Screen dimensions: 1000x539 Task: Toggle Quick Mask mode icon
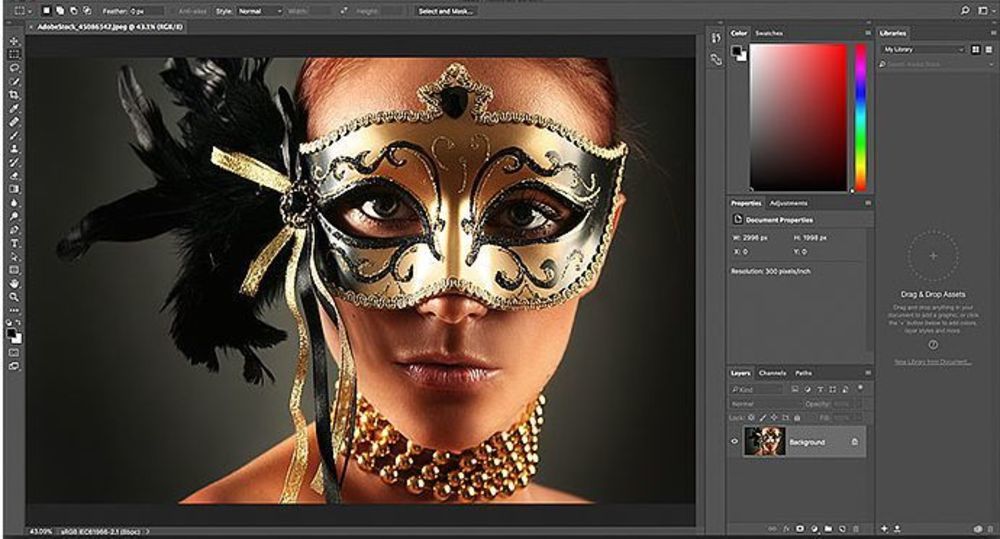click(x=14, y=352)
